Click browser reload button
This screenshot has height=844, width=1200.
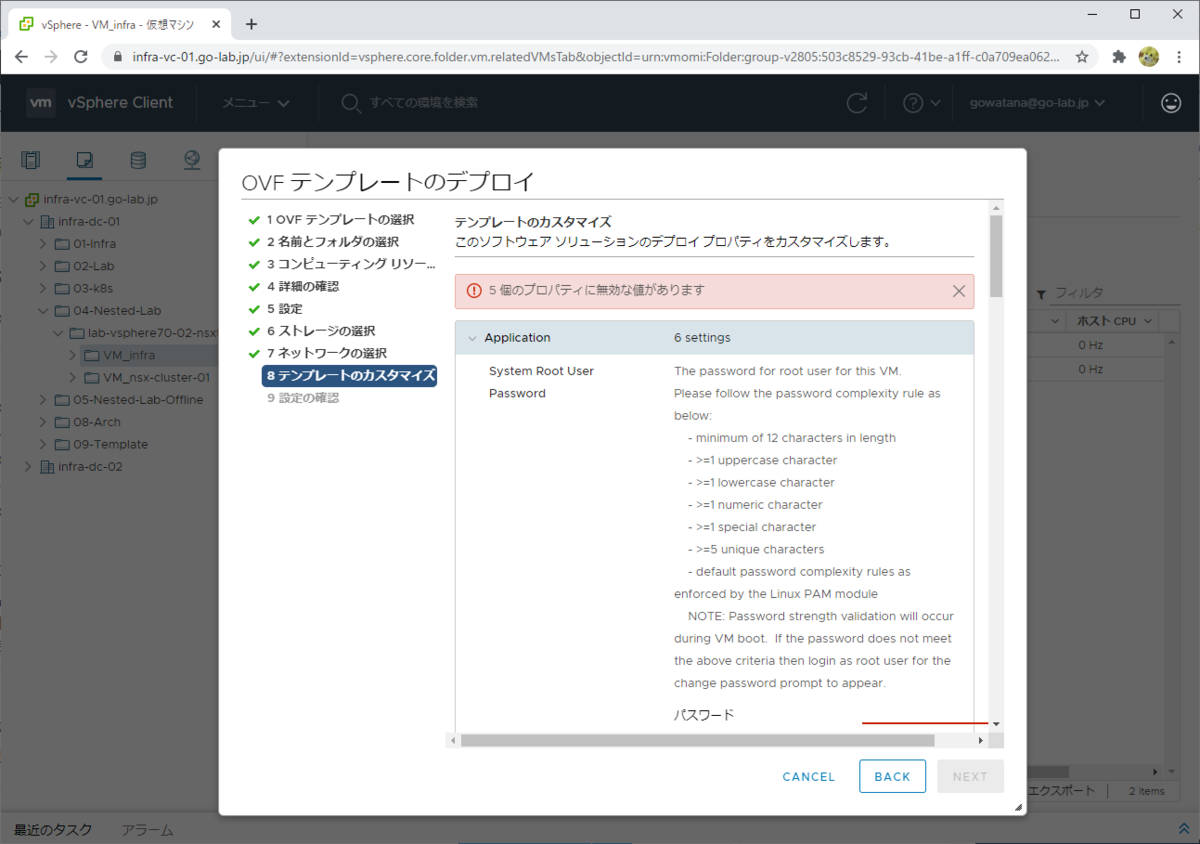pyautogui.click(x=81, y=57)
